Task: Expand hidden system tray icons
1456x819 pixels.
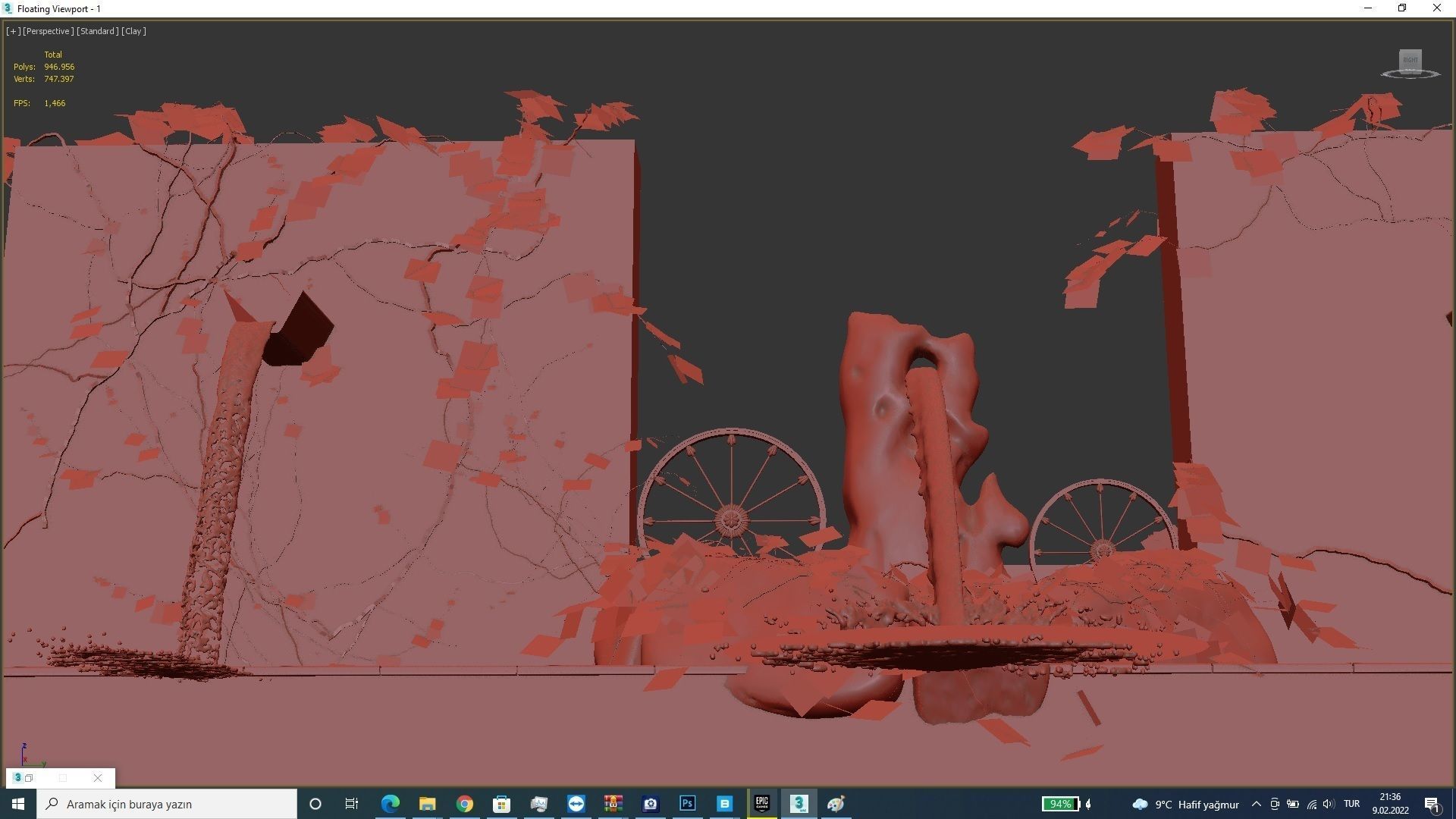Action: click(x=1256, y=804)
